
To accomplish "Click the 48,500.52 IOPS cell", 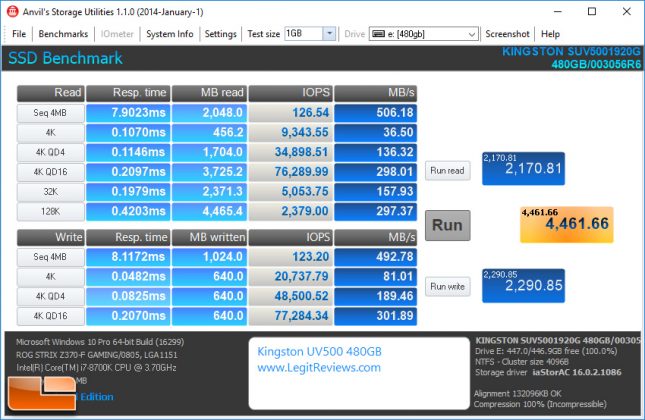I will coord(290,296).
